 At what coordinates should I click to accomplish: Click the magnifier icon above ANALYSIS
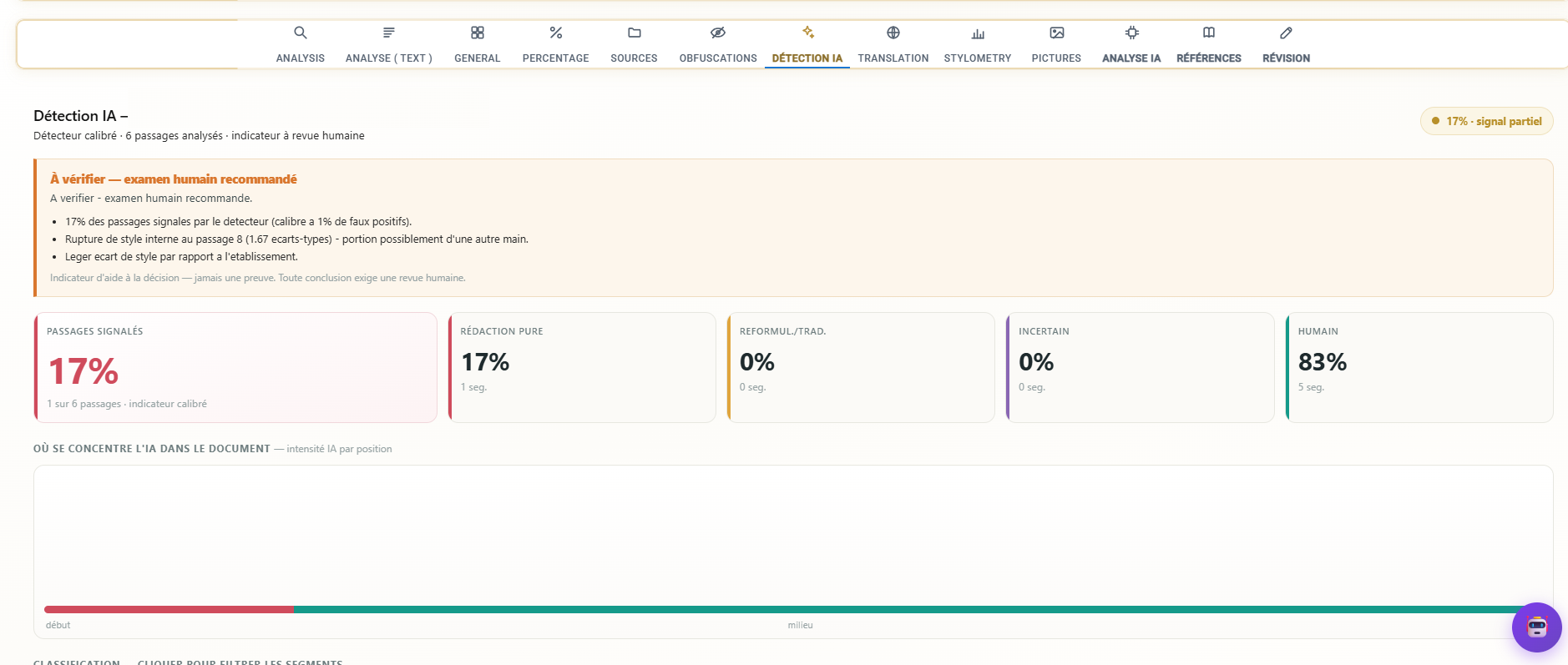click(x=301, y=33)
